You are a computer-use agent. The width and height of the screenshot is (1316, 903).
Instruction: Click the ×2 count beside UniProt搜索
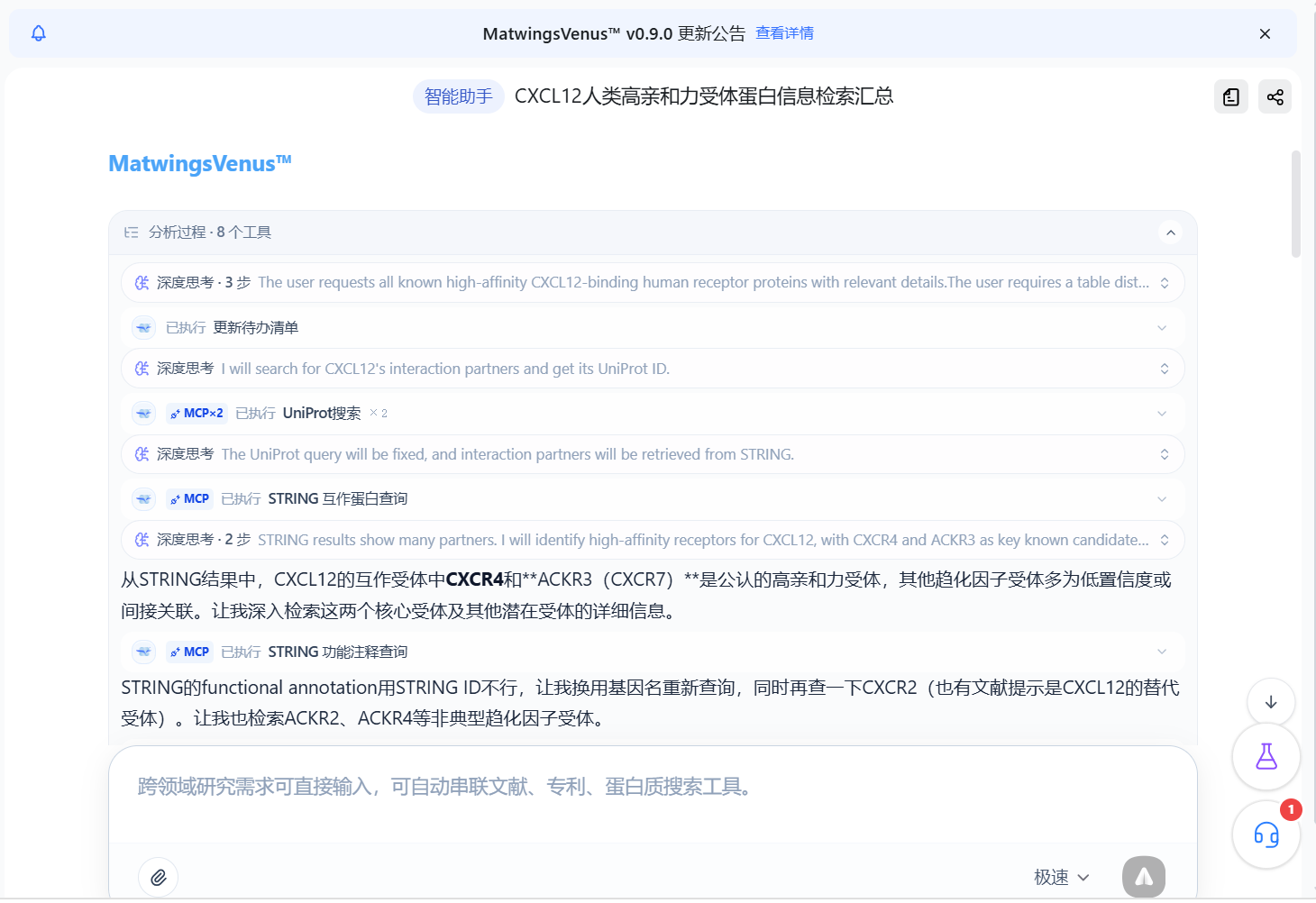(379, 414)
